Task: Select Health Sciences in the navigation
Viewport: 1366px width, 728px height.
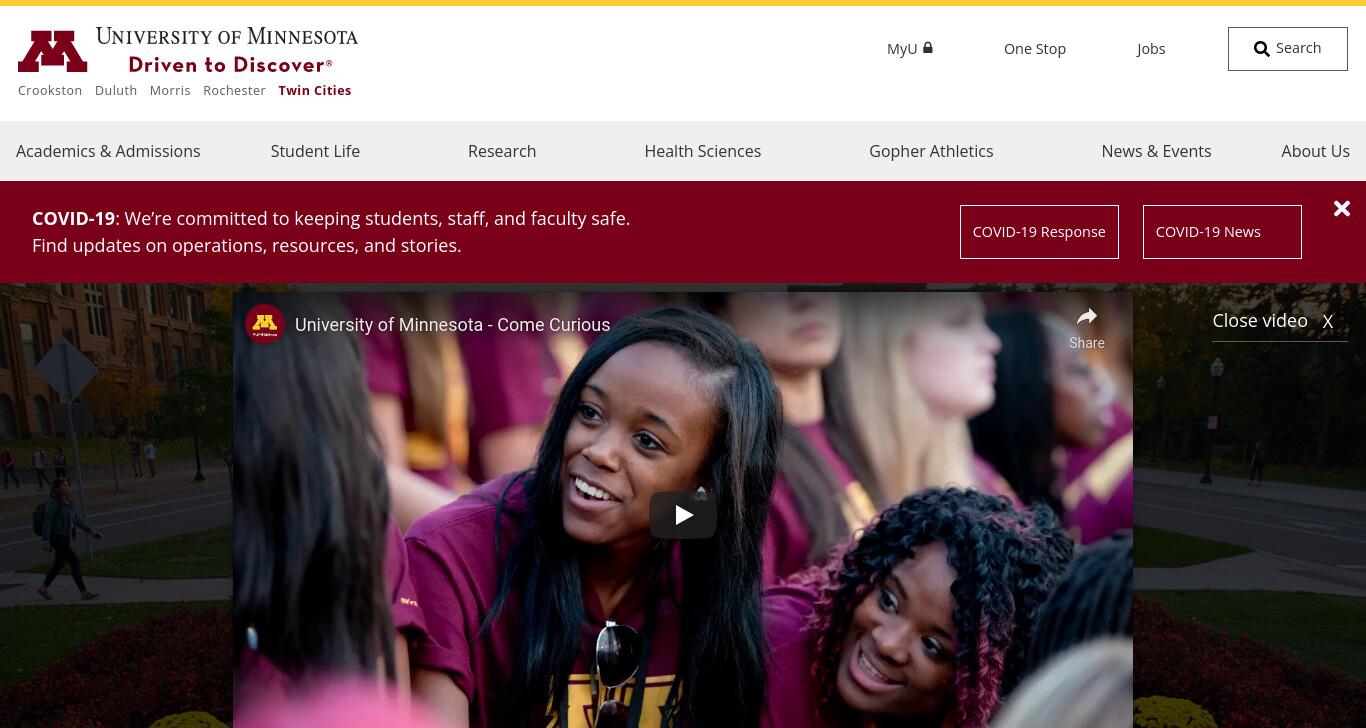Action: pyautogui.click(x=703, y=151)
